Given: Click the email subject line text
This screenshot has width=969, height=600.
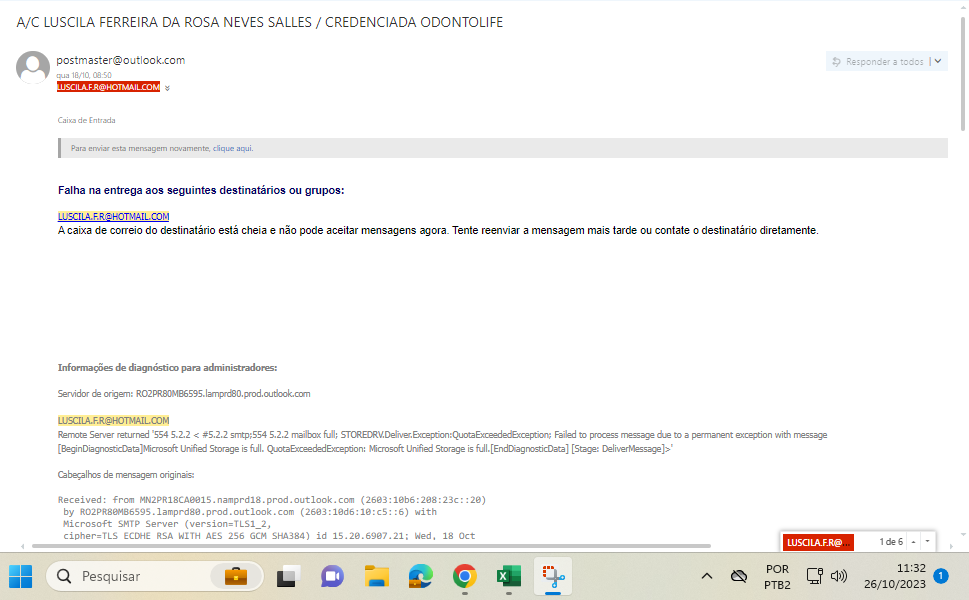Looking at the screenshot, I should coord(260,22).
